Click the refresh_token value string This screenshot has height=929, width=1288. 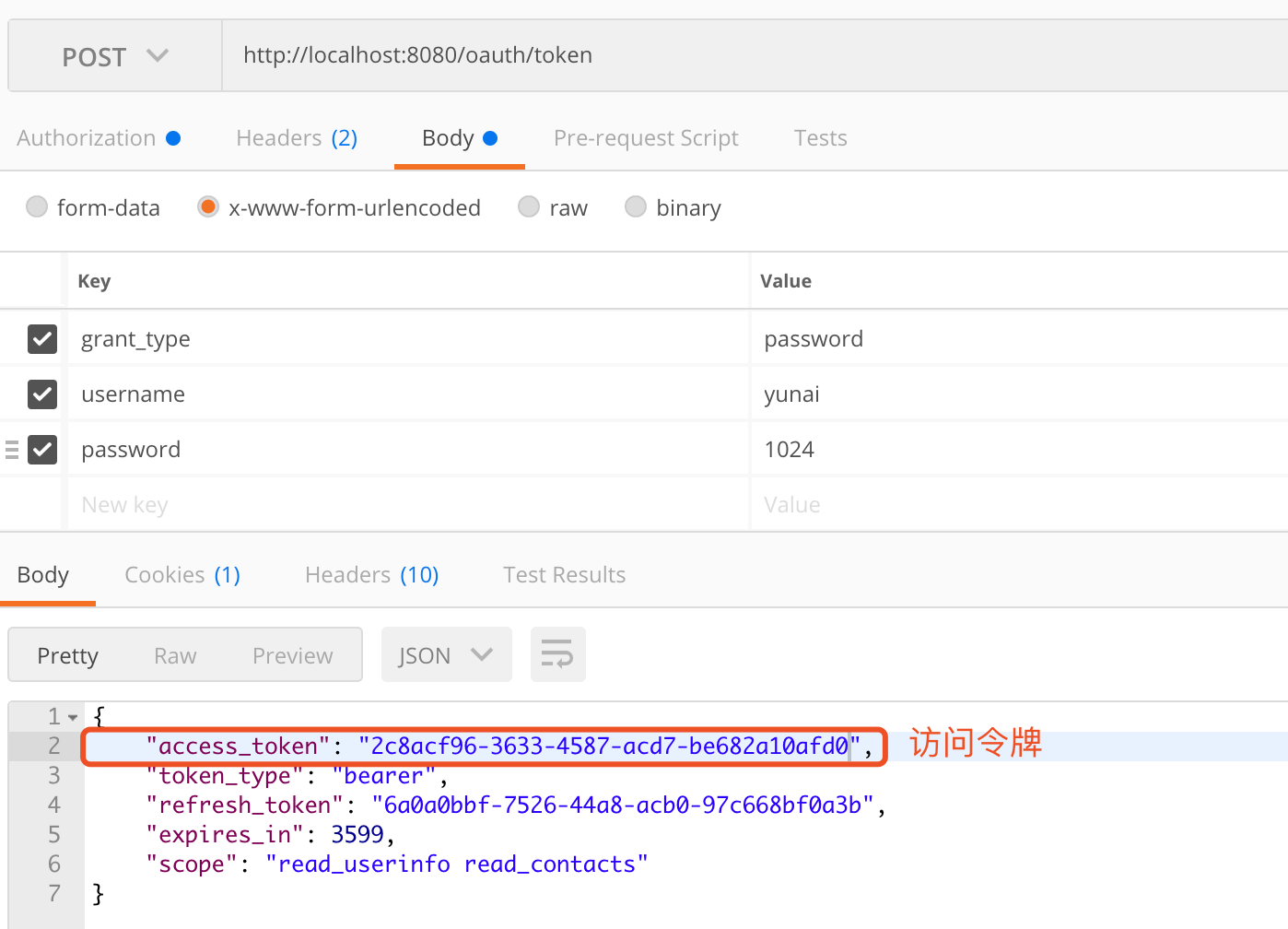[x=623, y=806]
